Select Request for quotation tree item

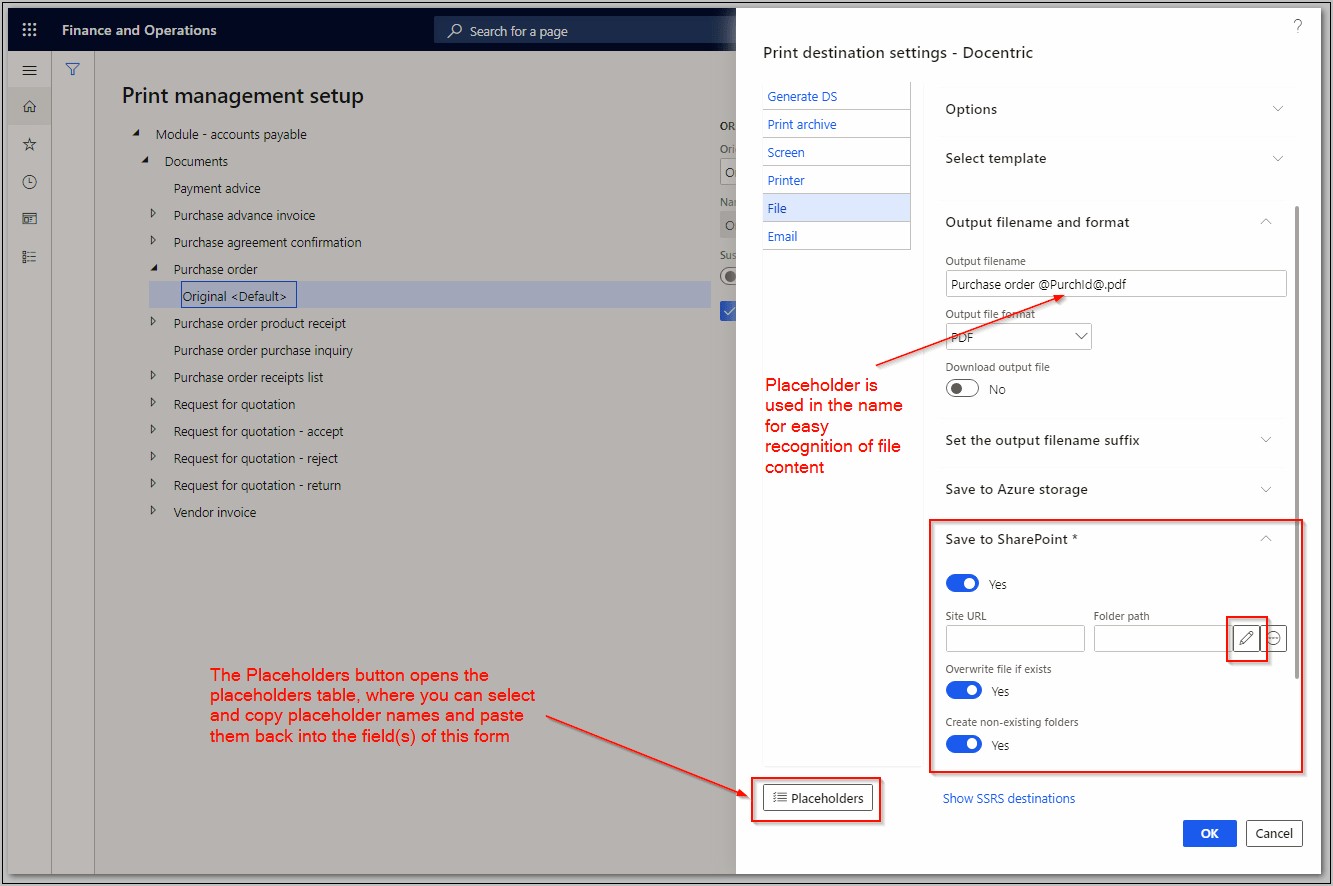(x=234, y=404)
